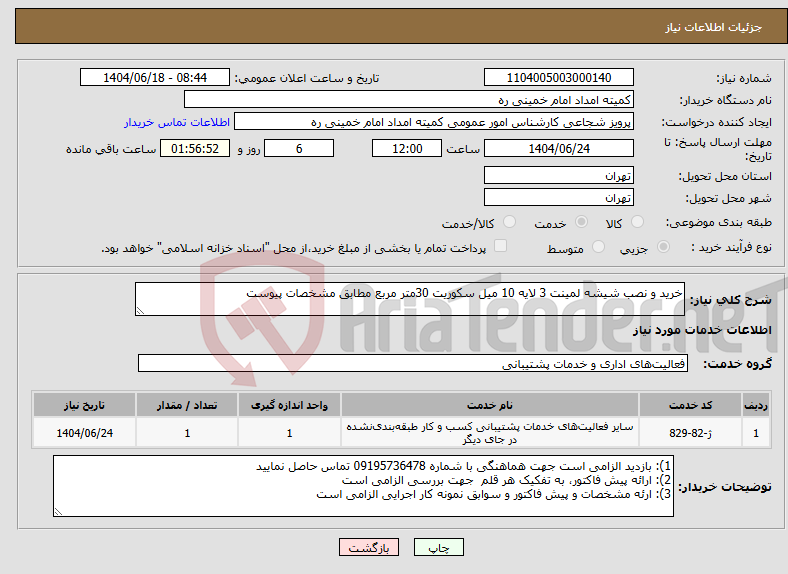The width and height of the screenshot is (788, 574).
Task: Select the خدمت radio button
Action: point(581,222)
